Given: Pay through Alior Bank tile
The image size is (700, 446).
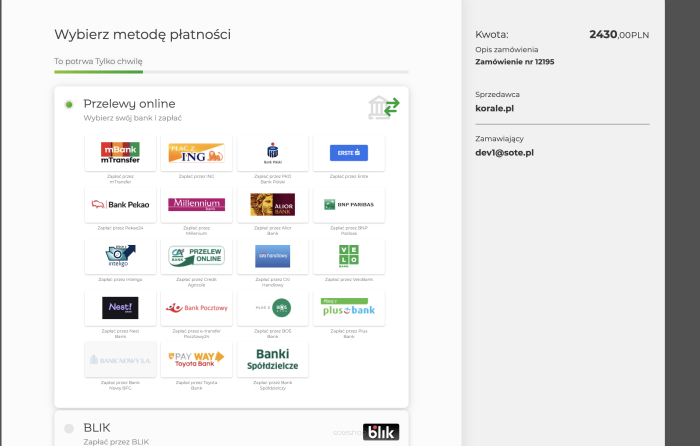Looking at the screenshot, I should coord(273,204).
